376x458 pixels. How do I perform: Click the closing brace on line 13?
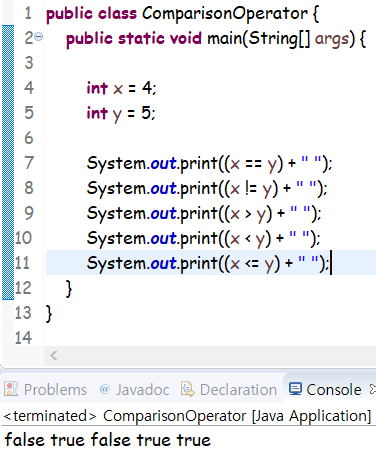coord(49,314)
